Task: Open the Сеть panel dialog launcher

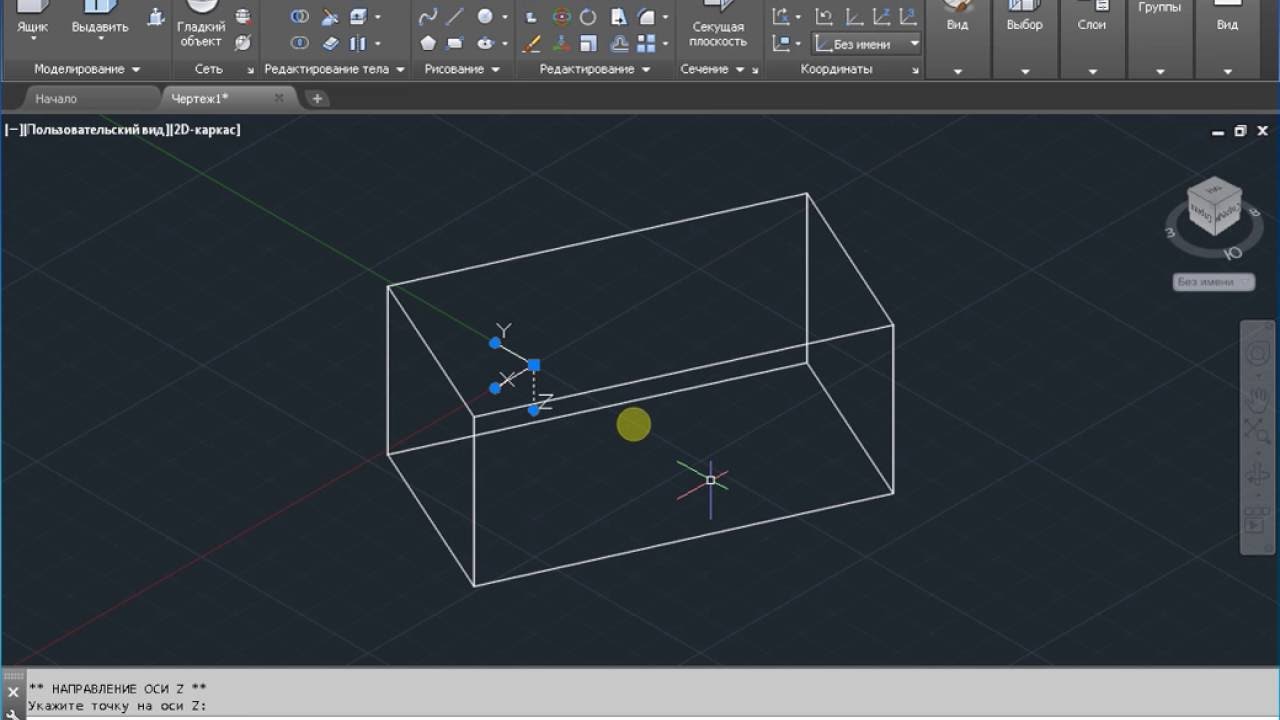Action: pyautogui.click(x=250, y=70)
